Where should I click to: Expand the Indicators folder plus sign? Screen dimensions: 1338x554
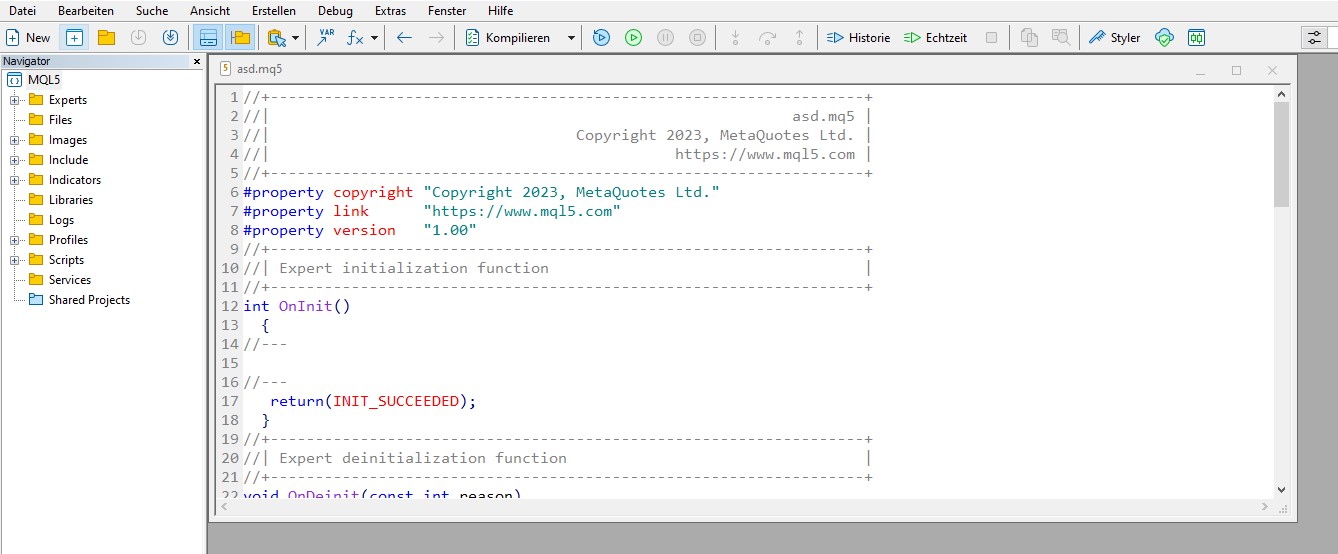[15, 180]
